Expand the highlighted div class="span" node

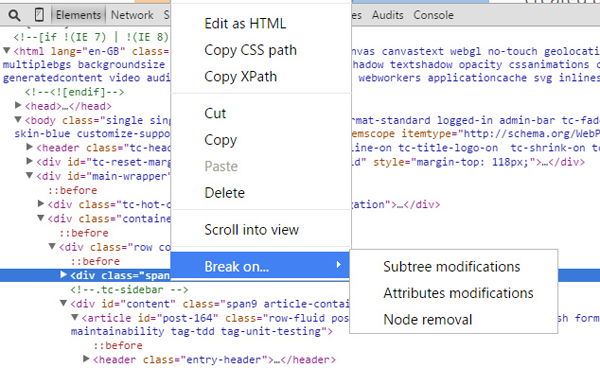click(64, 274)
